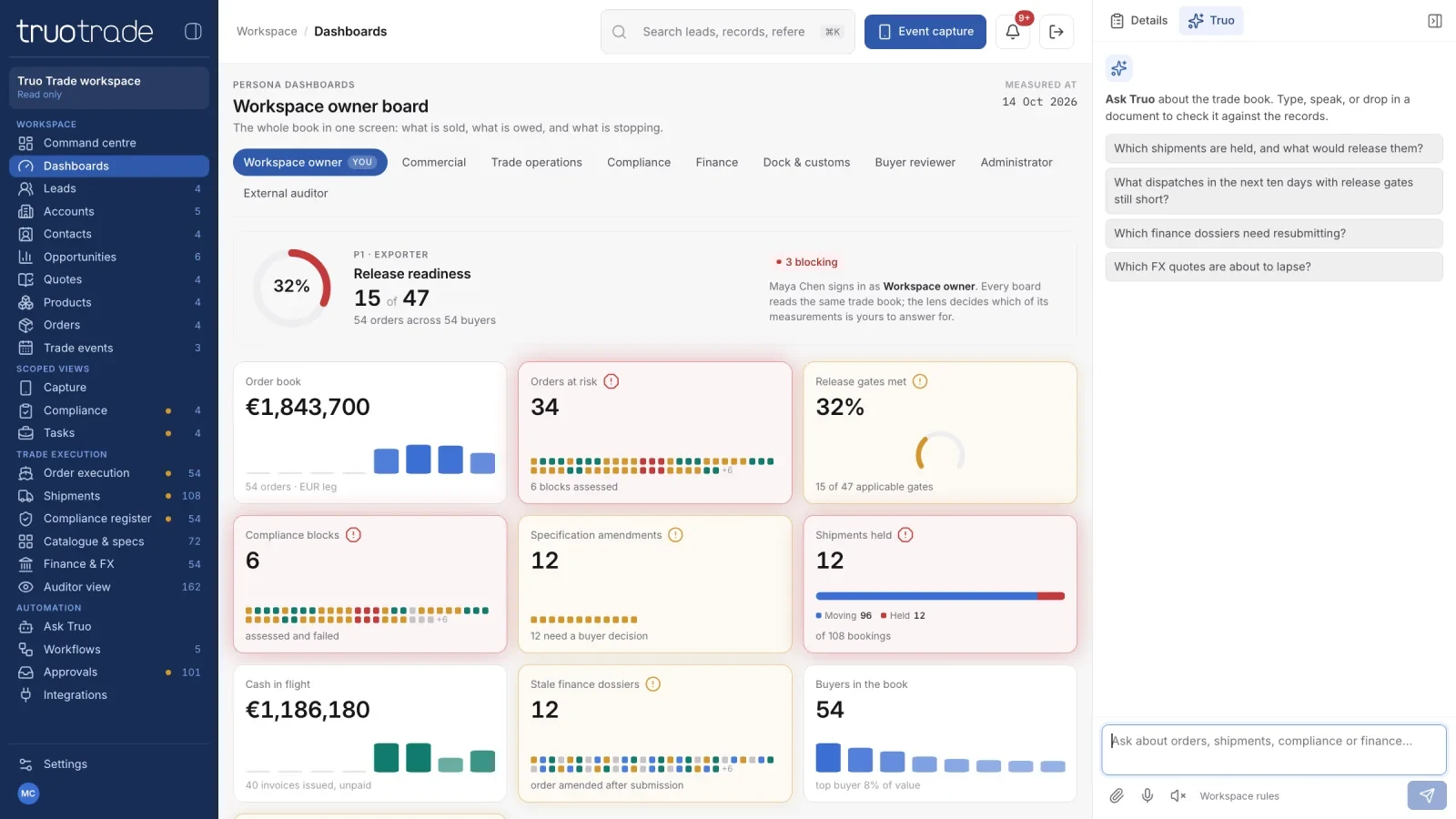Open the Truo Trade workspace selector
This screenshot has width=1456, height=819.
click(x=109, y=87)
